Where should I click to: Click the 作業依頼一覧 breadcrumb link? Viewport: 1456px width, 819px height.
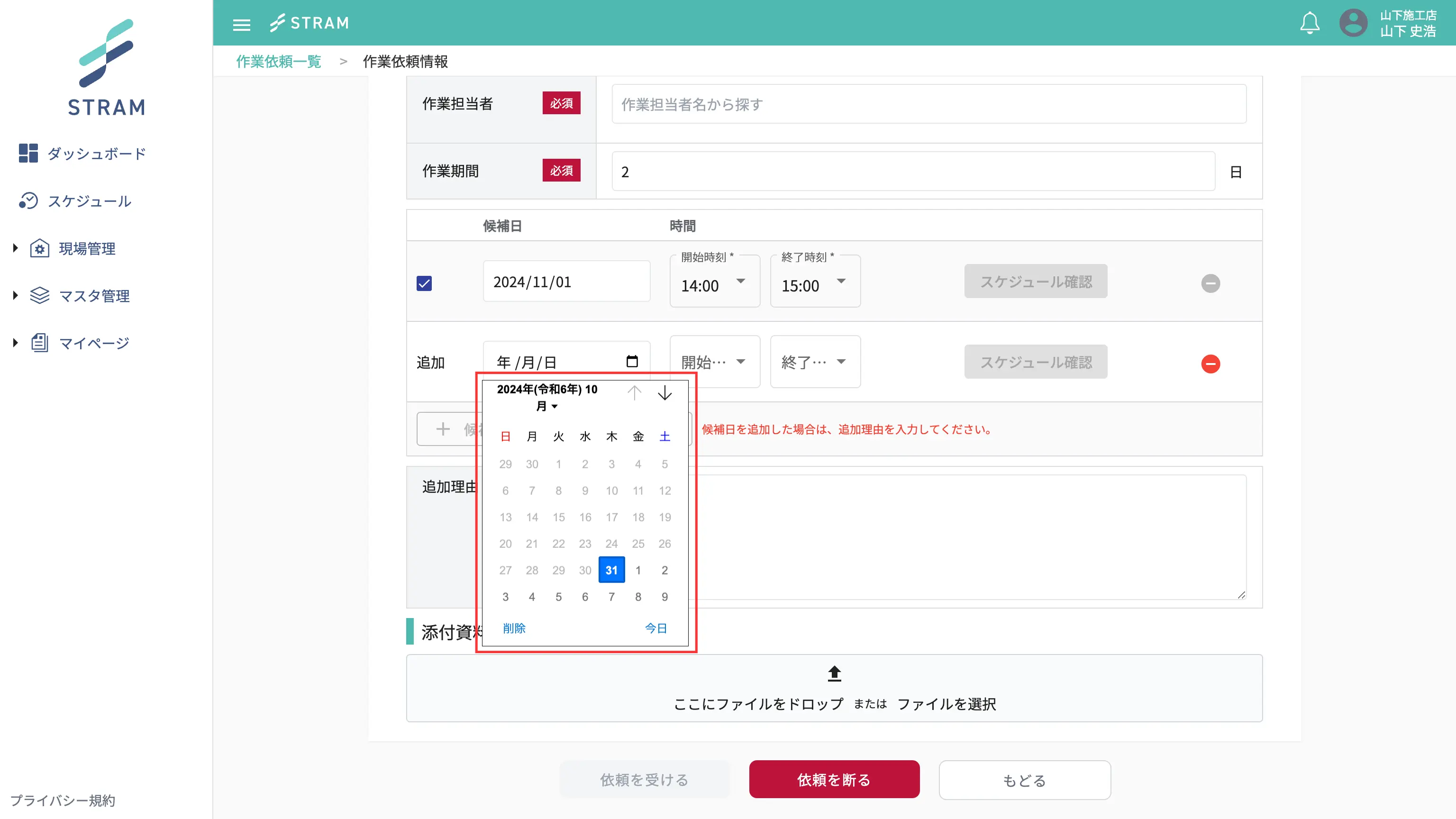tap(279, 61)
